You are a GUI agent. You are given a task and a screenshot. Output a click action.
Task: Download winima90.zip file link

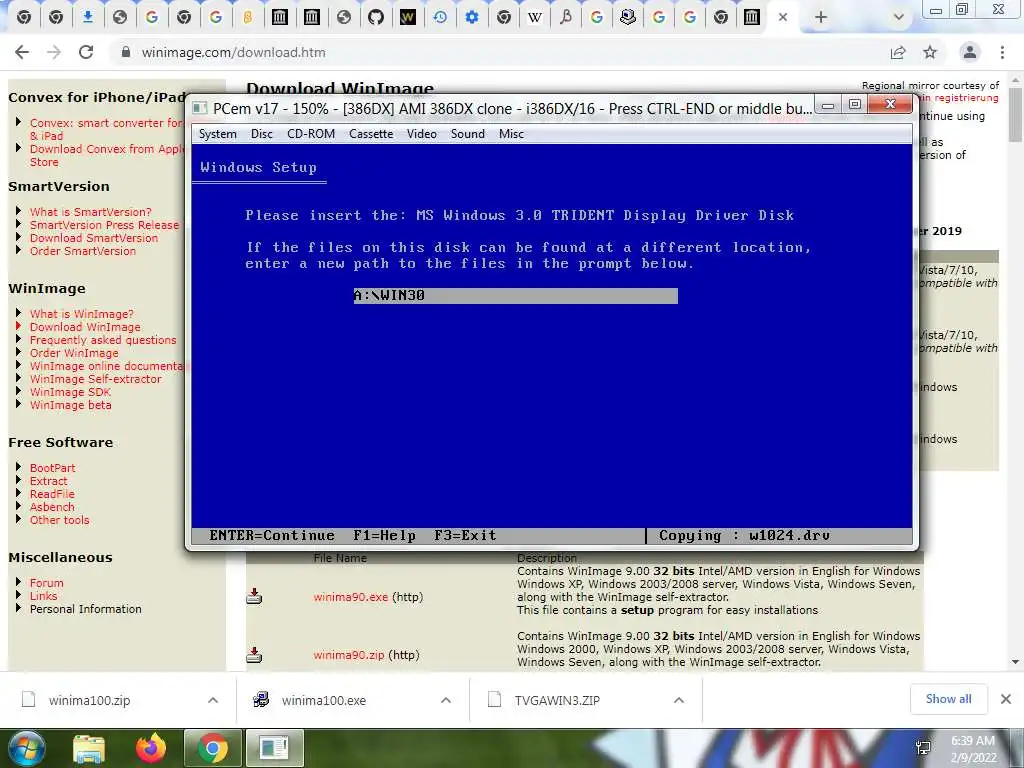pos(349,655)
